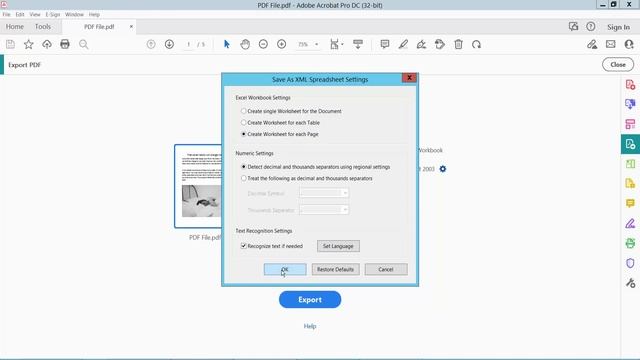Open the Thousands Separator dropdown
This screenshot has width=640, height=360.
click(x=324, y=210)
